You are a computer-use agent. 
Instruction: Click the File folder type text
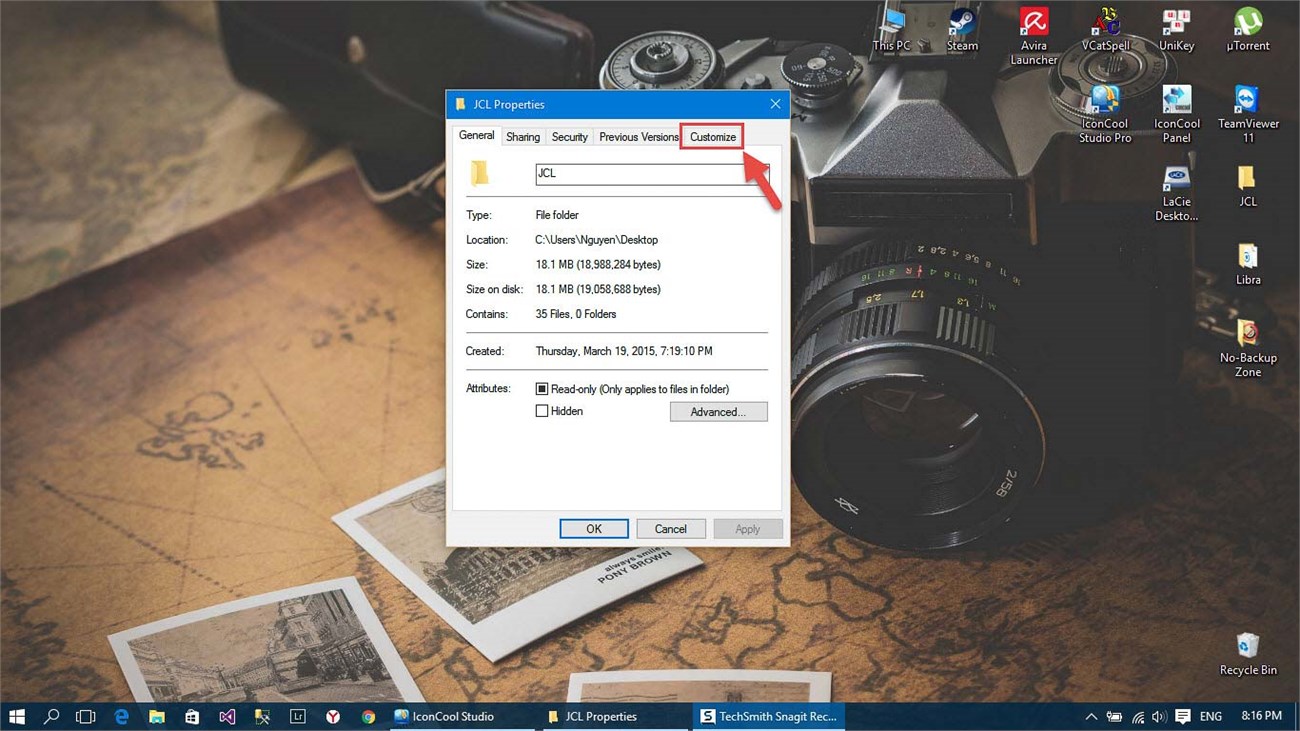(557, 215)
